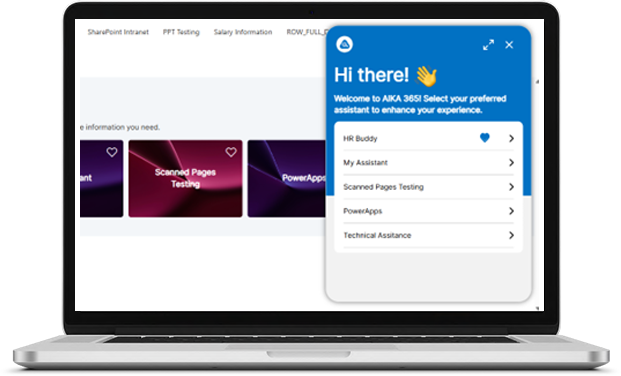Expand Scanned Pages Testing chevron

(x=511, y=187)
